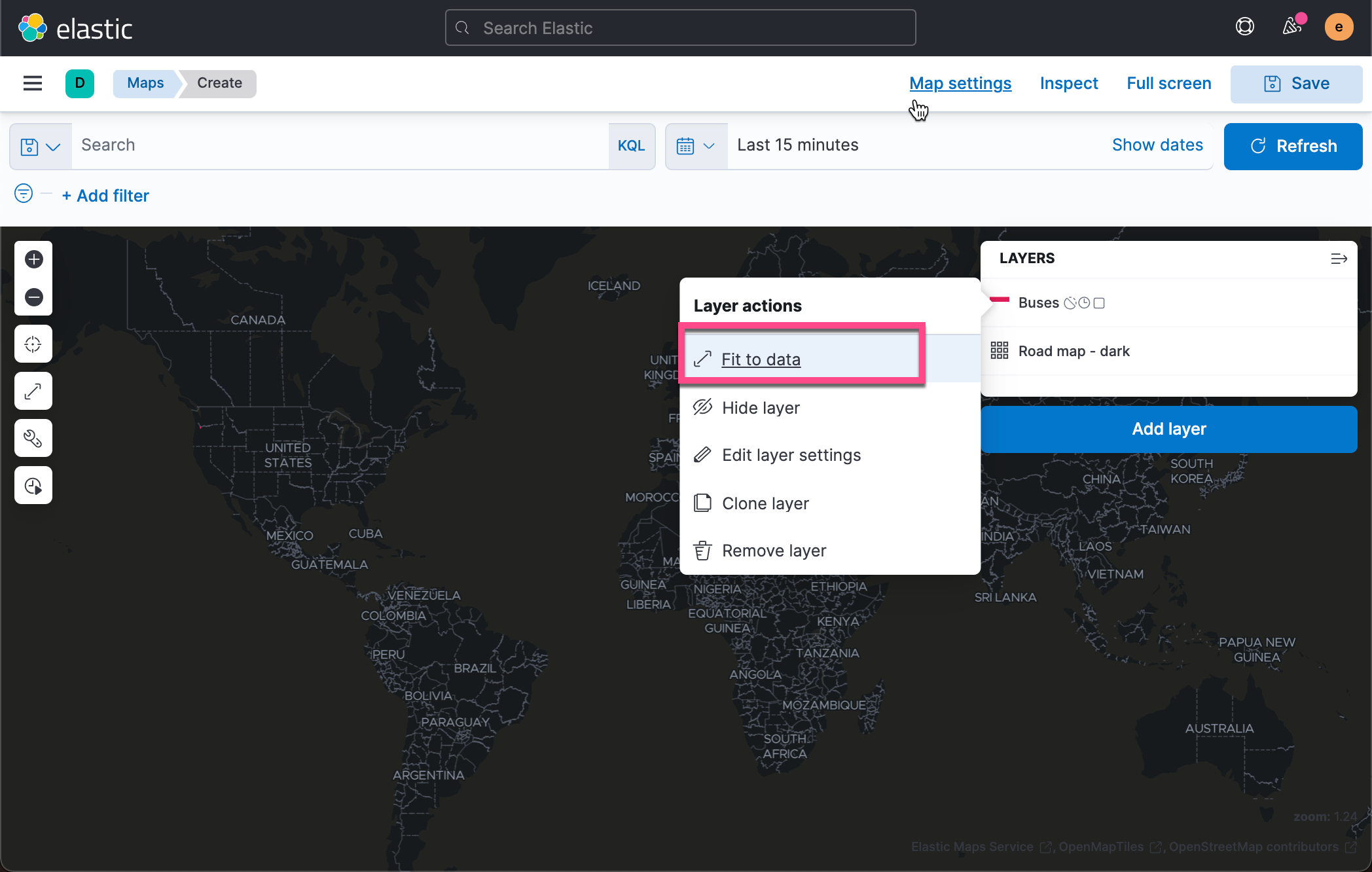This screenshot has width=1372, height=872.
Task: Select Clone layer from Layer actions
Action: click(x=765, y=503)
